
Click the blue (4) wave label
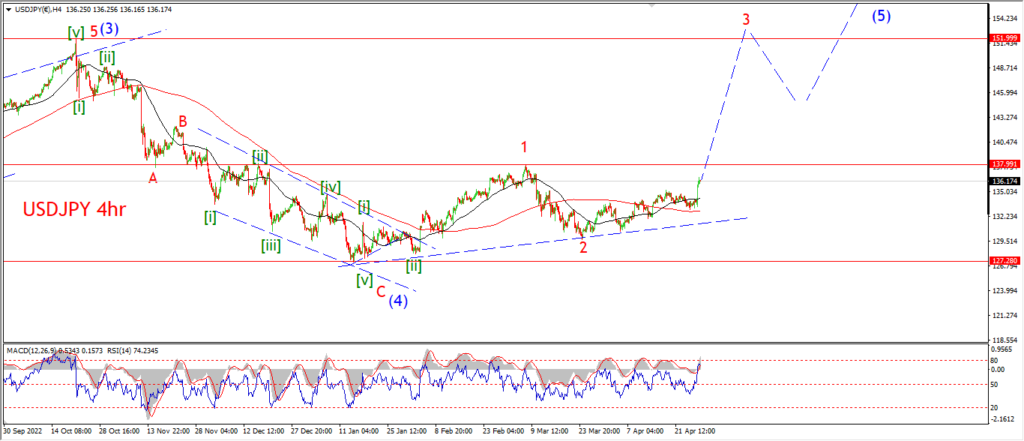(398, 301)
